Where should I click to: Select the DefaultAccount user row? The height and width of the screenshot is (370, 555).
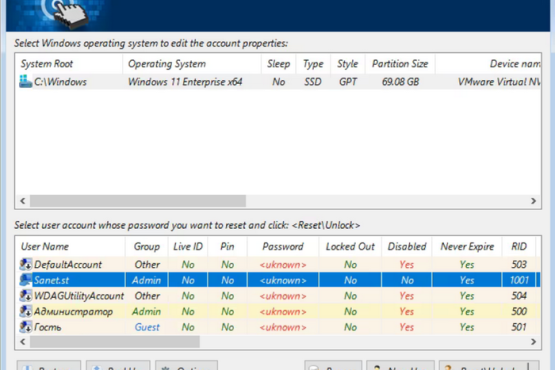[x=278, y=264]
